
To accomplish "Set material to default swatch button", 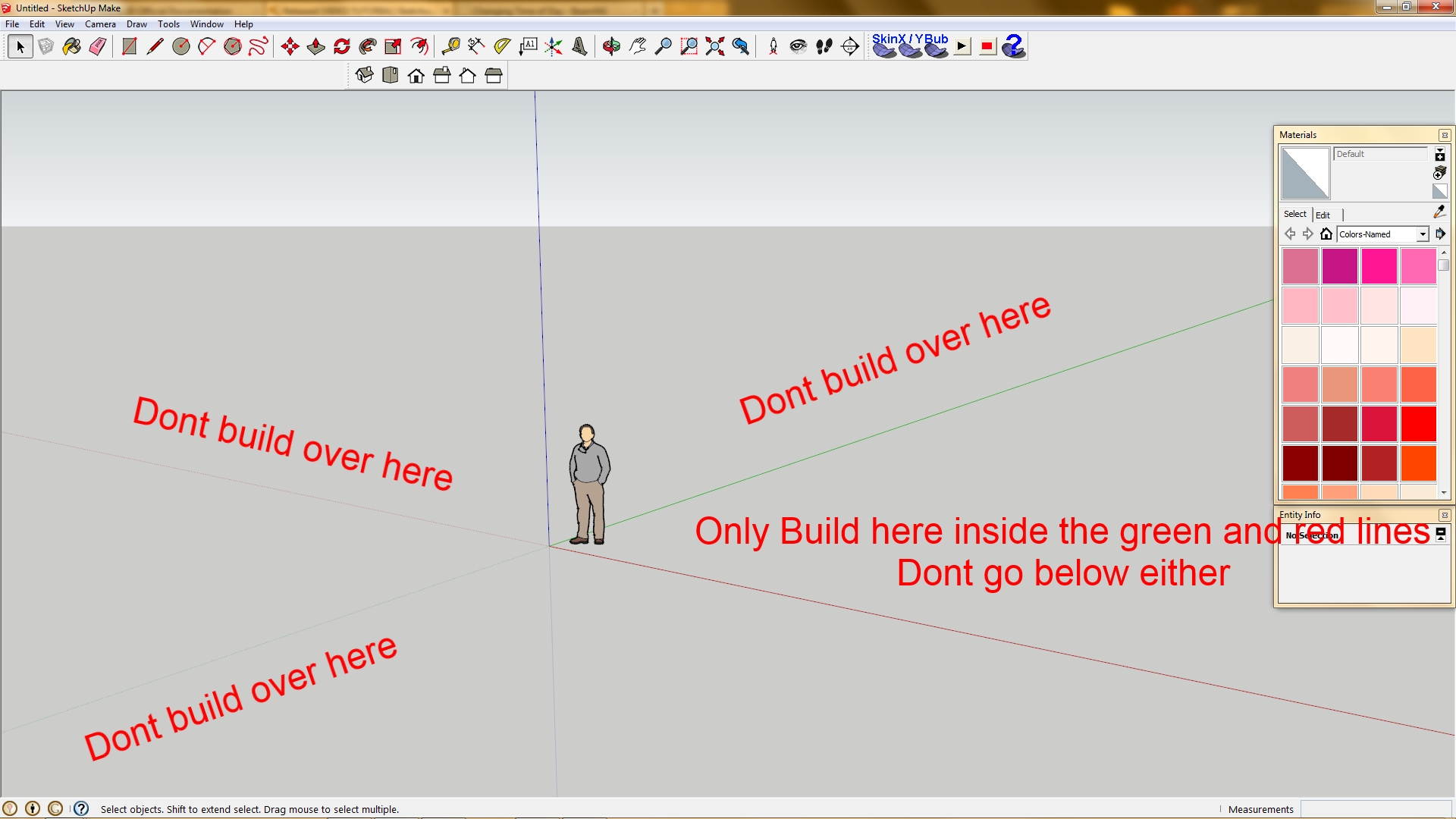I will click(x=1439, y=191).
